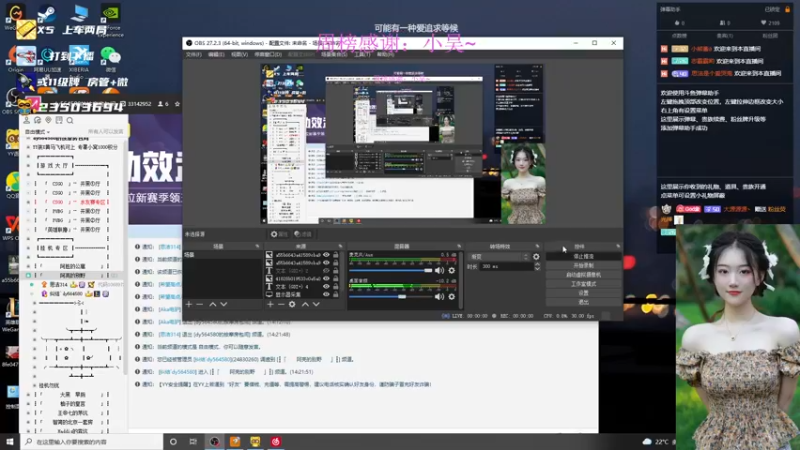
Task: Collapse 挂机专区 channel group in YY tree
Action: tap(29, 248)
